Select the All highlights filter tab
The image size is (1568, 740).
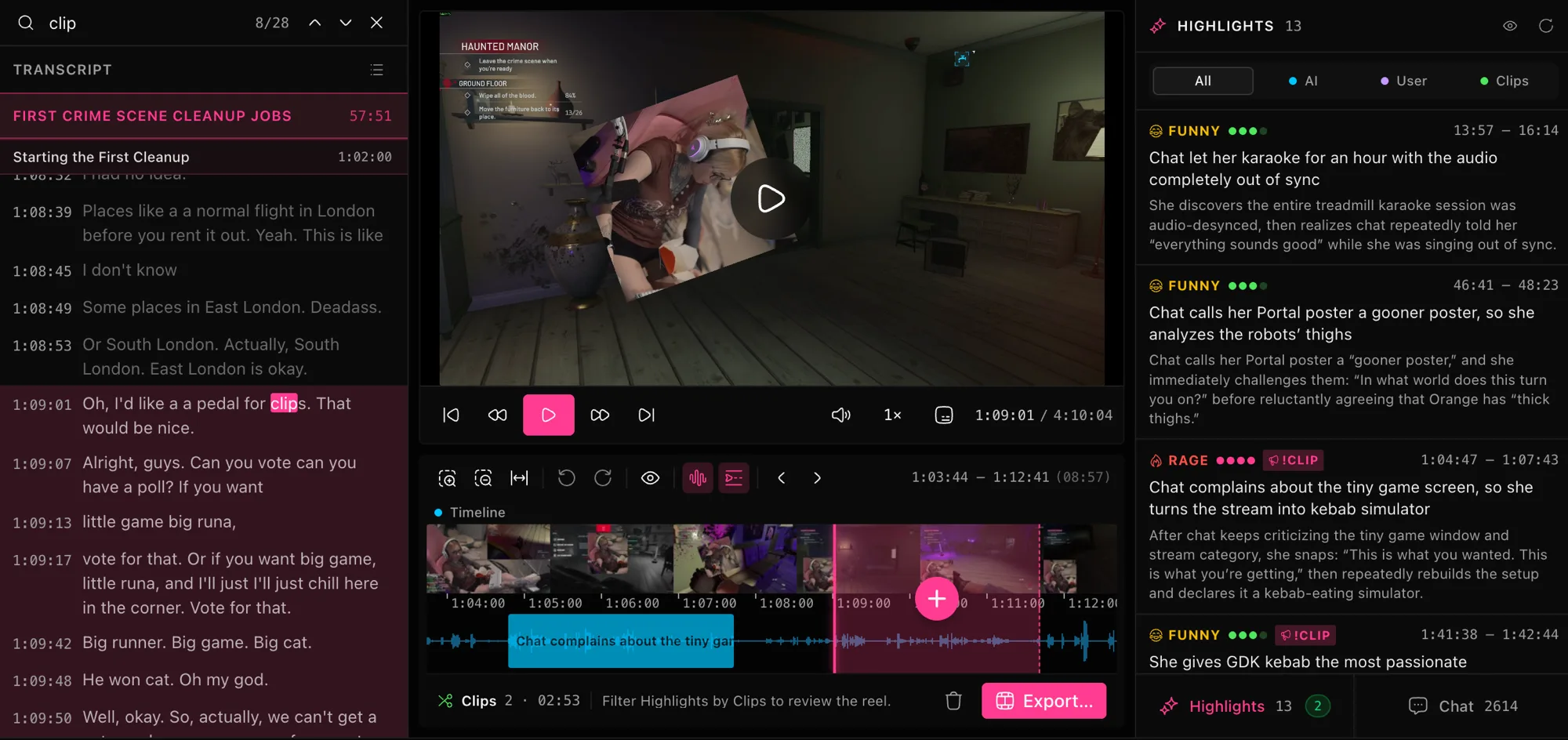pyautogui.click(x=1203, y=81)
